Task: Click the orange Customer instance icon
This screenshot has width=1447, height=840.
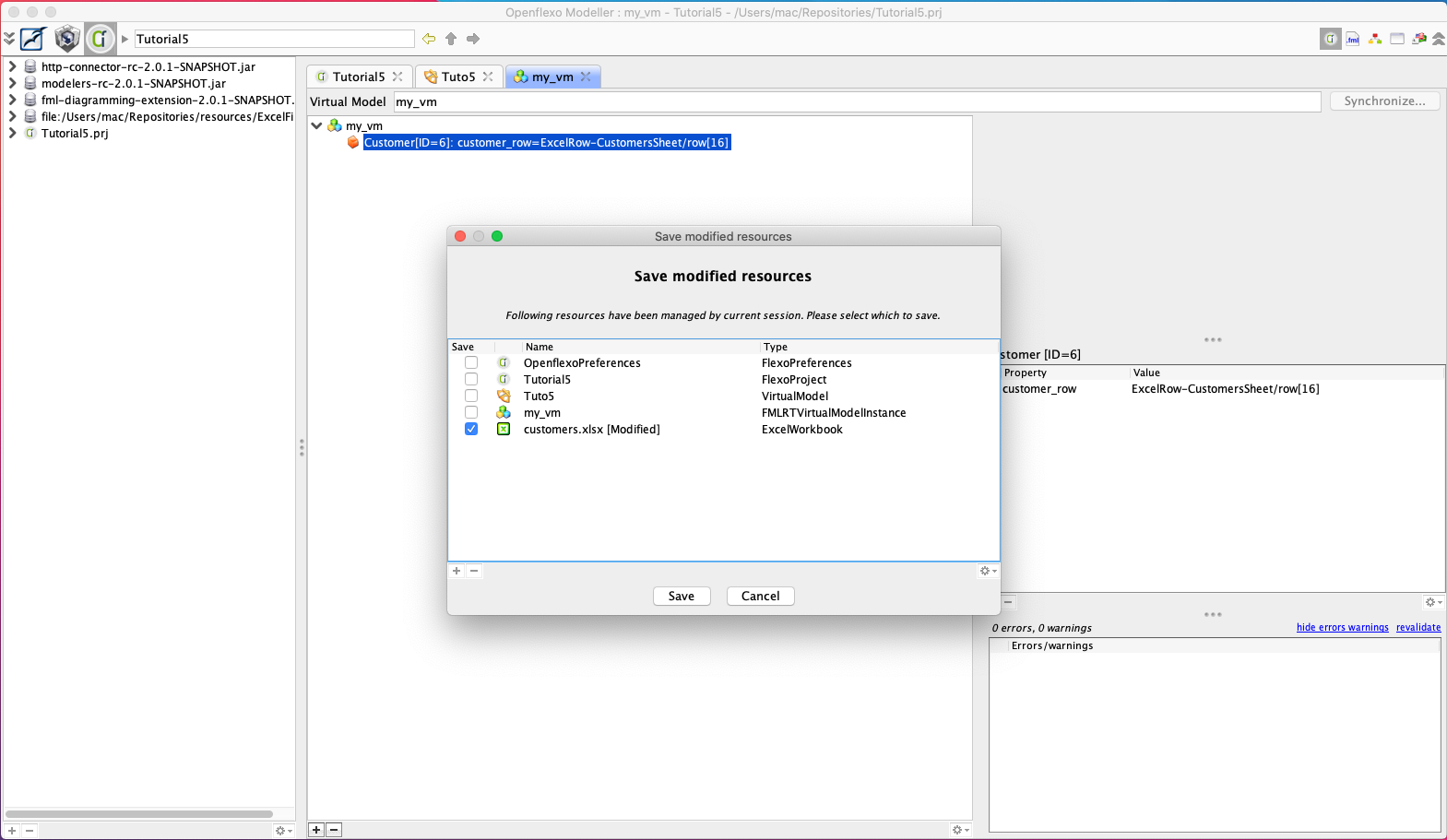Action: point(353,142)
